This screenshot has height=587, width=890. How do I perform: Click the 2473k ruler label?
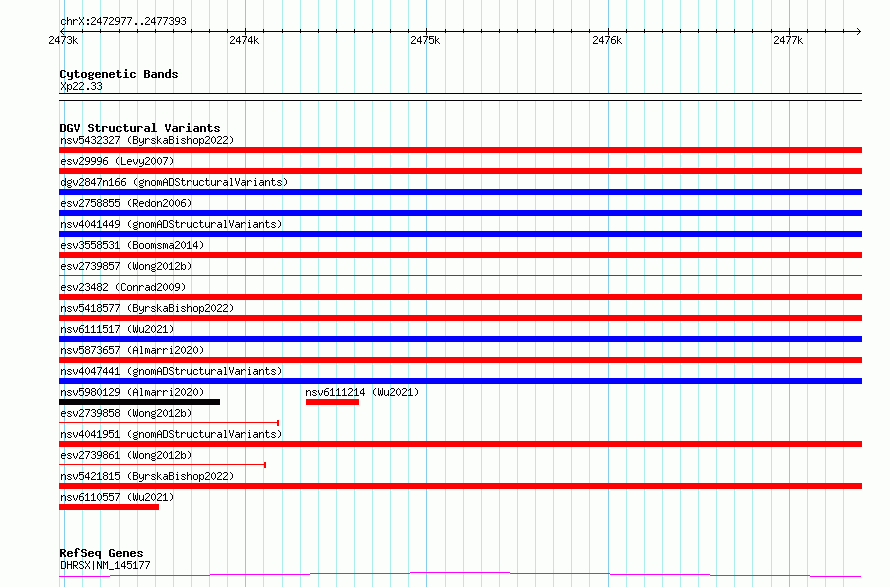coord(64,40)
